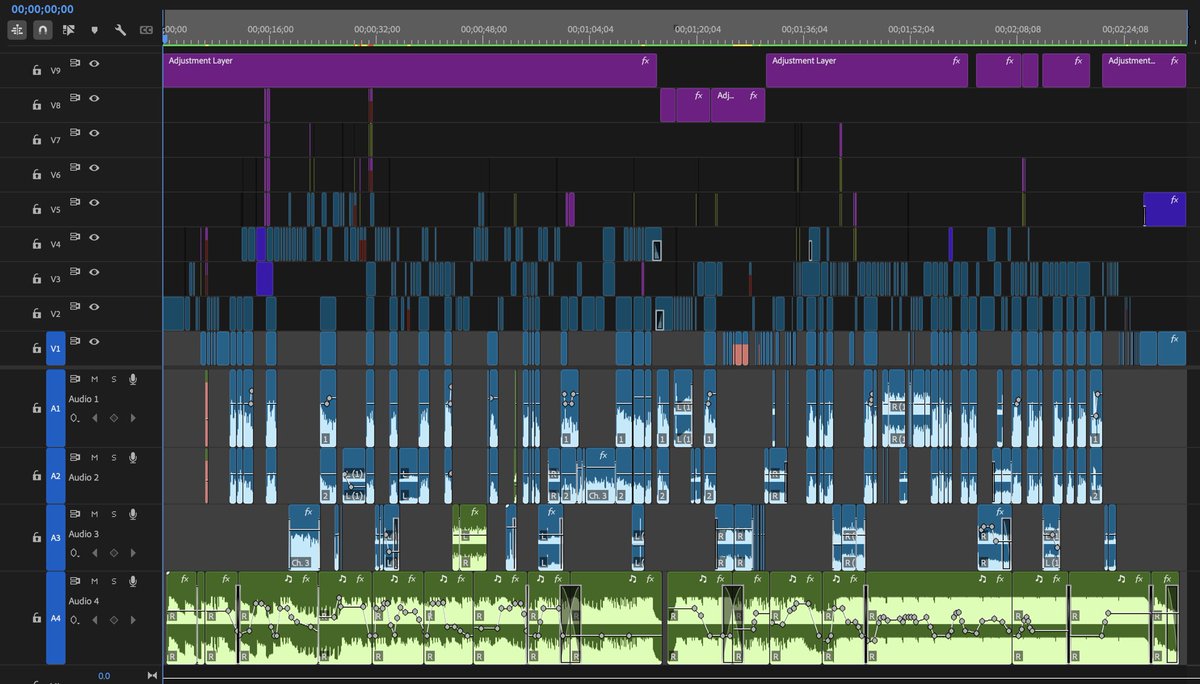The width and height of the screenshot is (1200, 684).
Task: Click the Audio 2 track name
Action: (x=83, y=477)
